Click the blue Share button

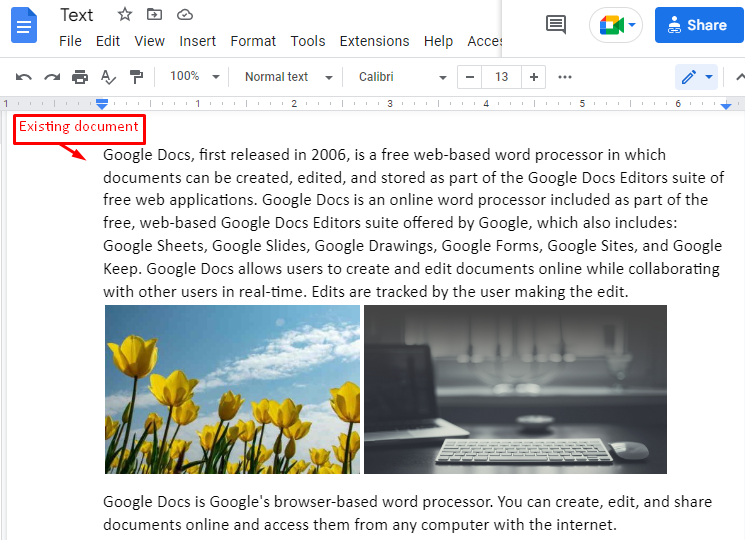click(699, 25)
